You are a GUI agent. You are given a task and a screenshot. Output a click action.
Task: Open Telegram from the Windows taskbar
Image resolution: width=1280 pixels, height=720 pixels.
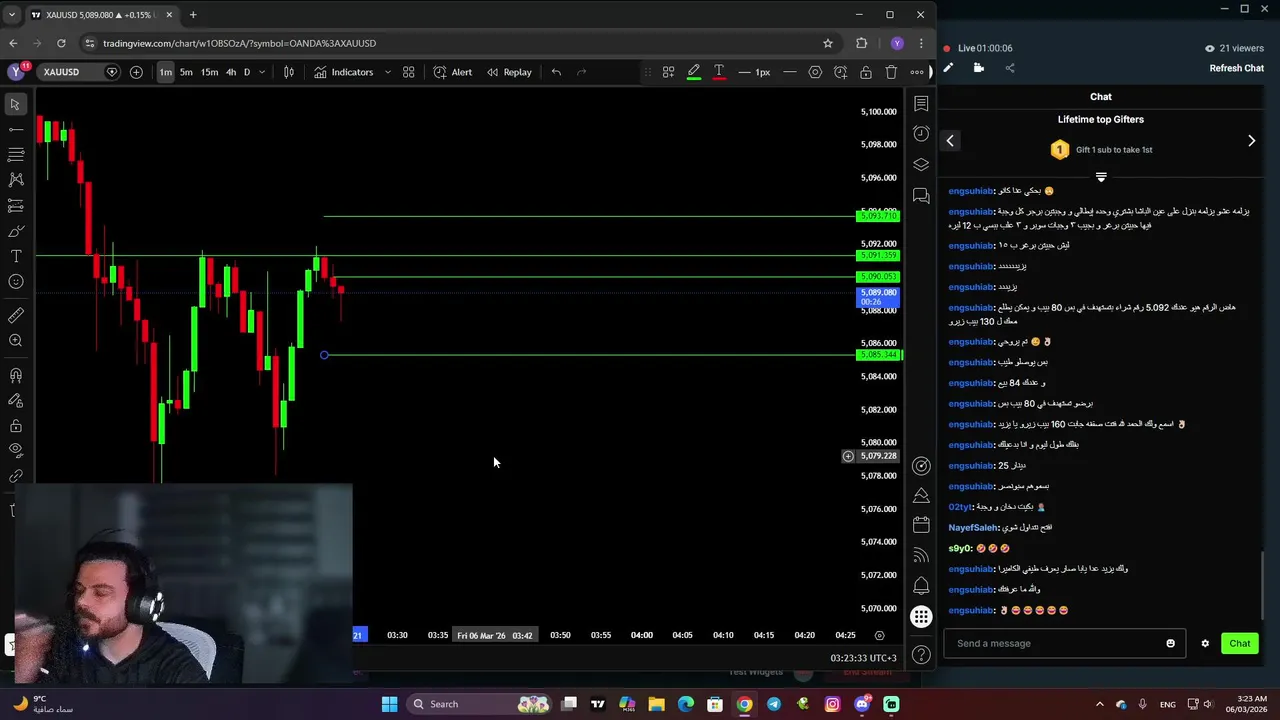tap(774, 704)
